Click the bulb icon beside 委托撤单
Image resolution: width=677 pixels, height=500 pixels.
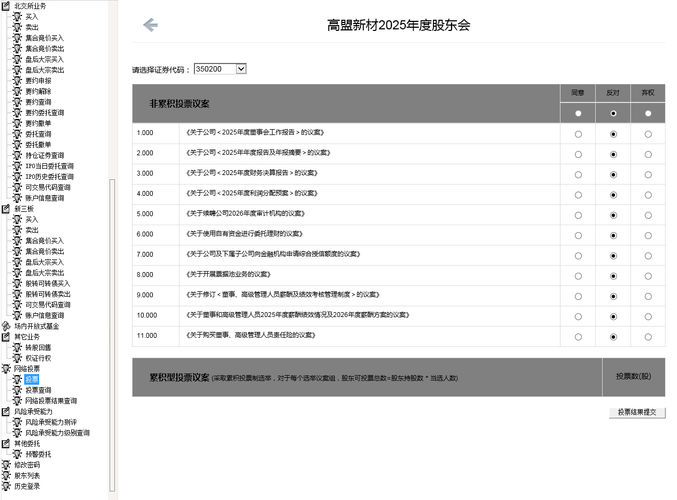click(x=17, y=144)
